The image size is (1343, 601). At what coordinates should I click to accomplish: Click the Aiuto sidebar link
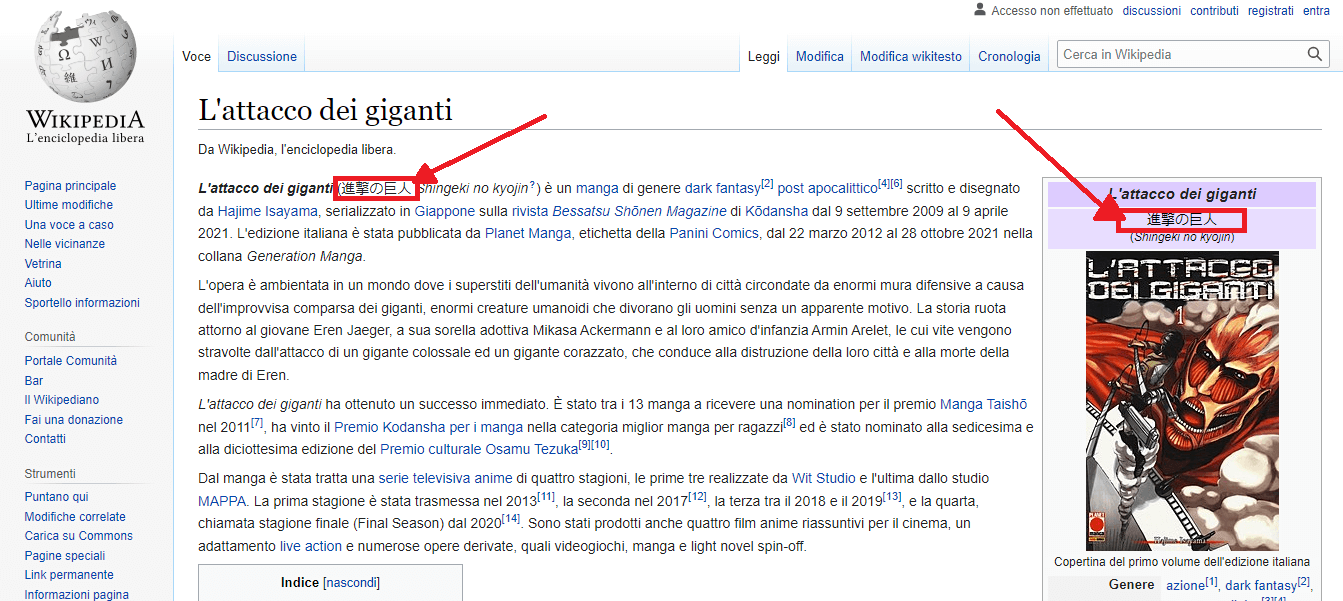[38, 283]
